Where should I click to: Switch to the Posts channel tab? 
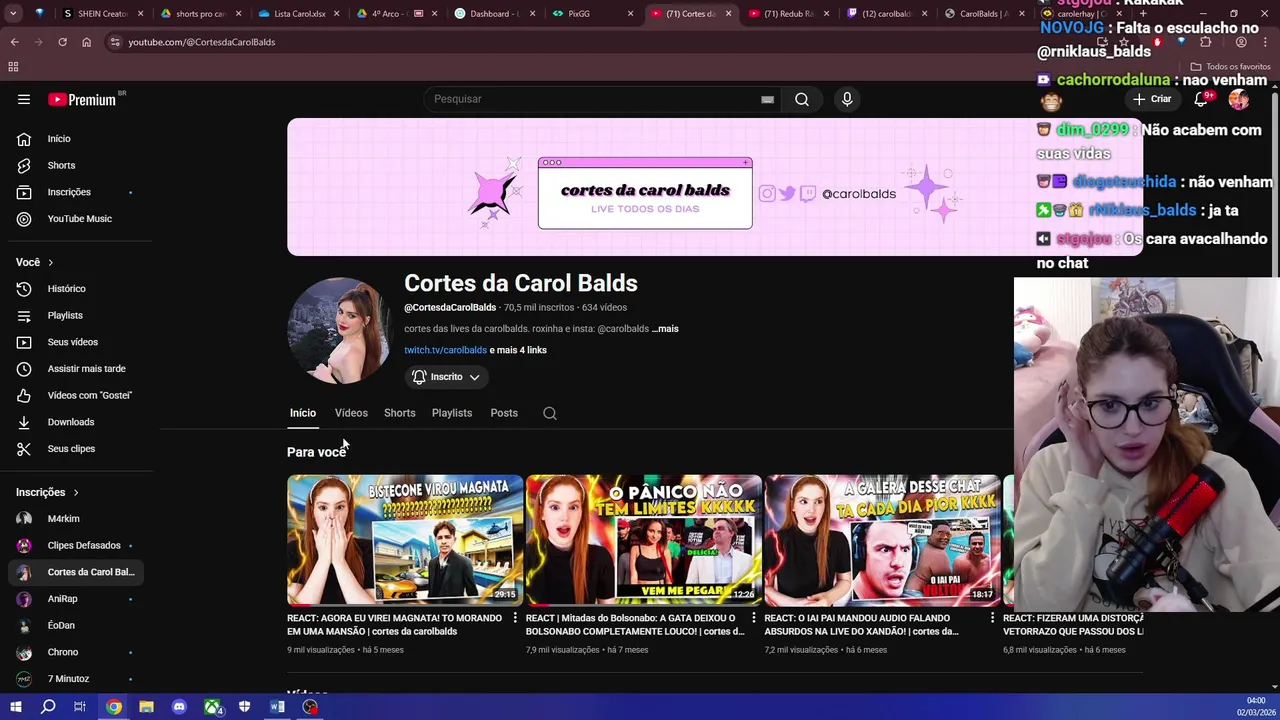(504, 413)
